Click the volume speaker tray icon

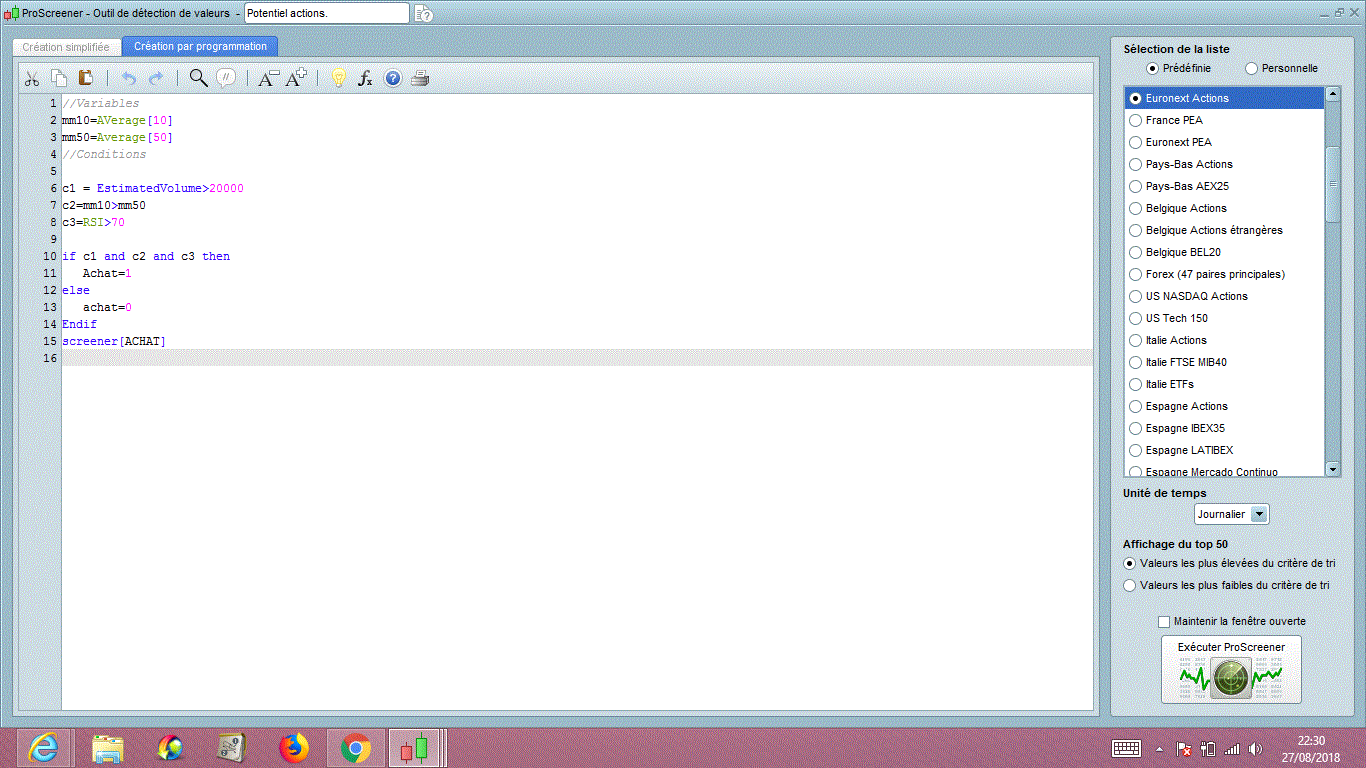(1255, 749)
